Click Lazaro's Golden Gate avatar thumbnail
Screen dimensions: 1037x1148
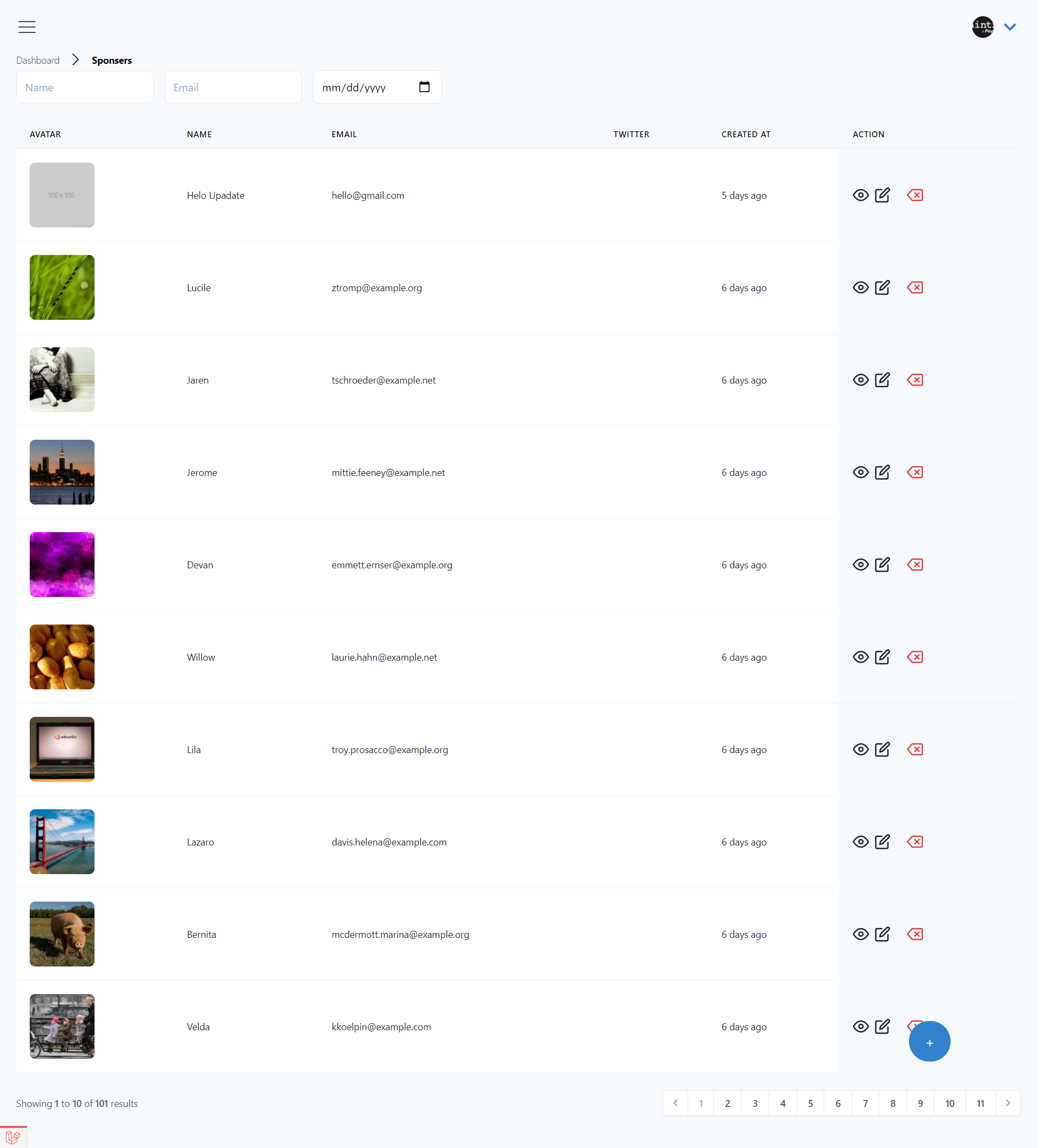click(62, 842)
